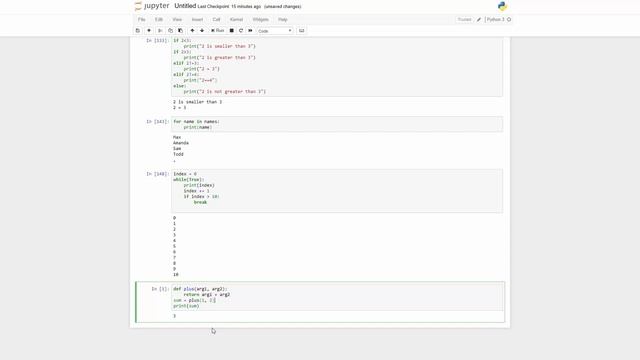Open the Widgets menu
This screenshot has width=640, height=360.
pyautogui.click(x=260, y=20)
